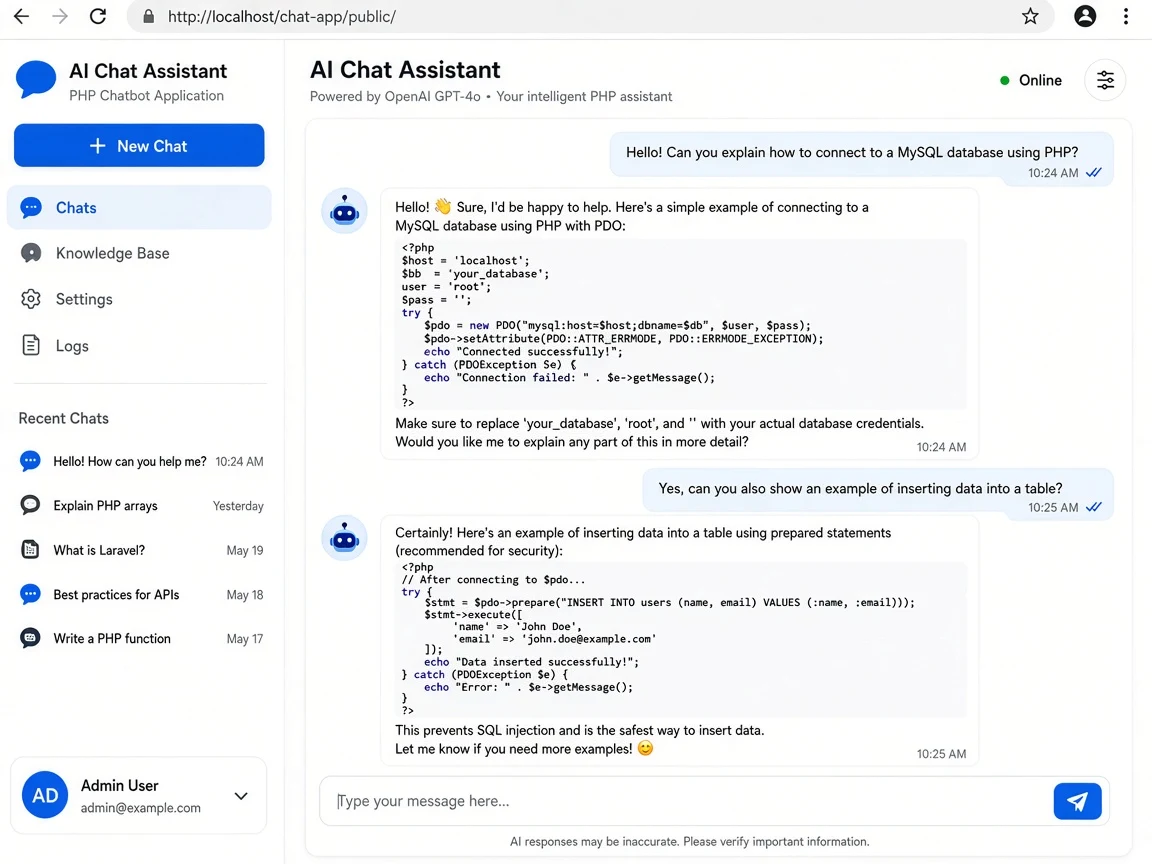Click 'May 17' date in recent chats
1152x864 pixels.
245,638
